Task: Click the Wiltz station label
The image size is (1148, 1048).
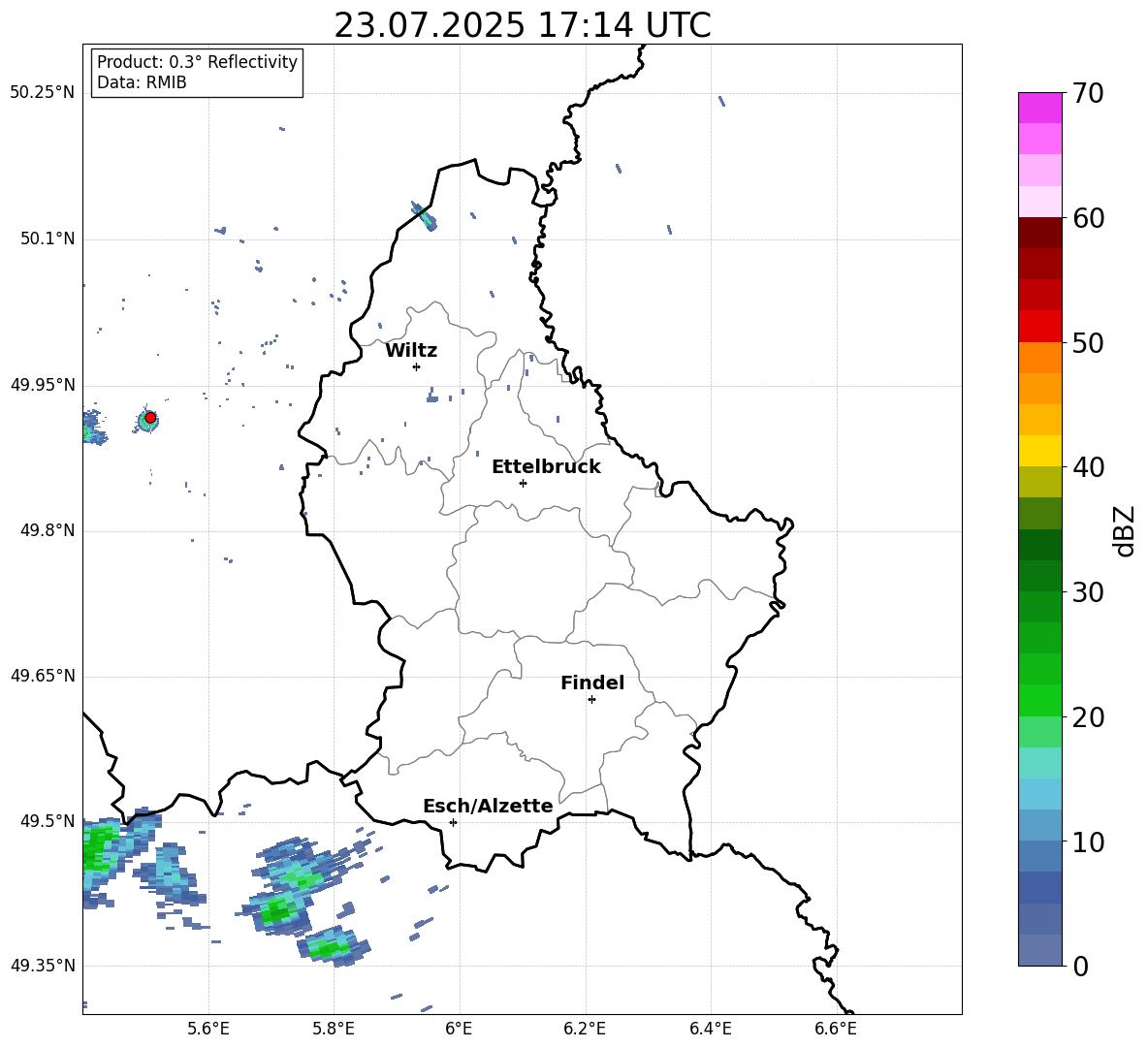Action: (411, 351)
